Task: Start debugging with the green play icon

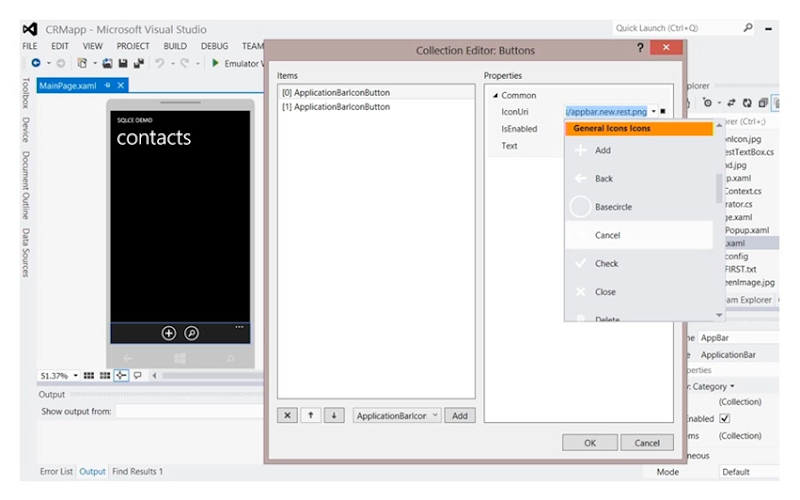Action: [215, 63]
